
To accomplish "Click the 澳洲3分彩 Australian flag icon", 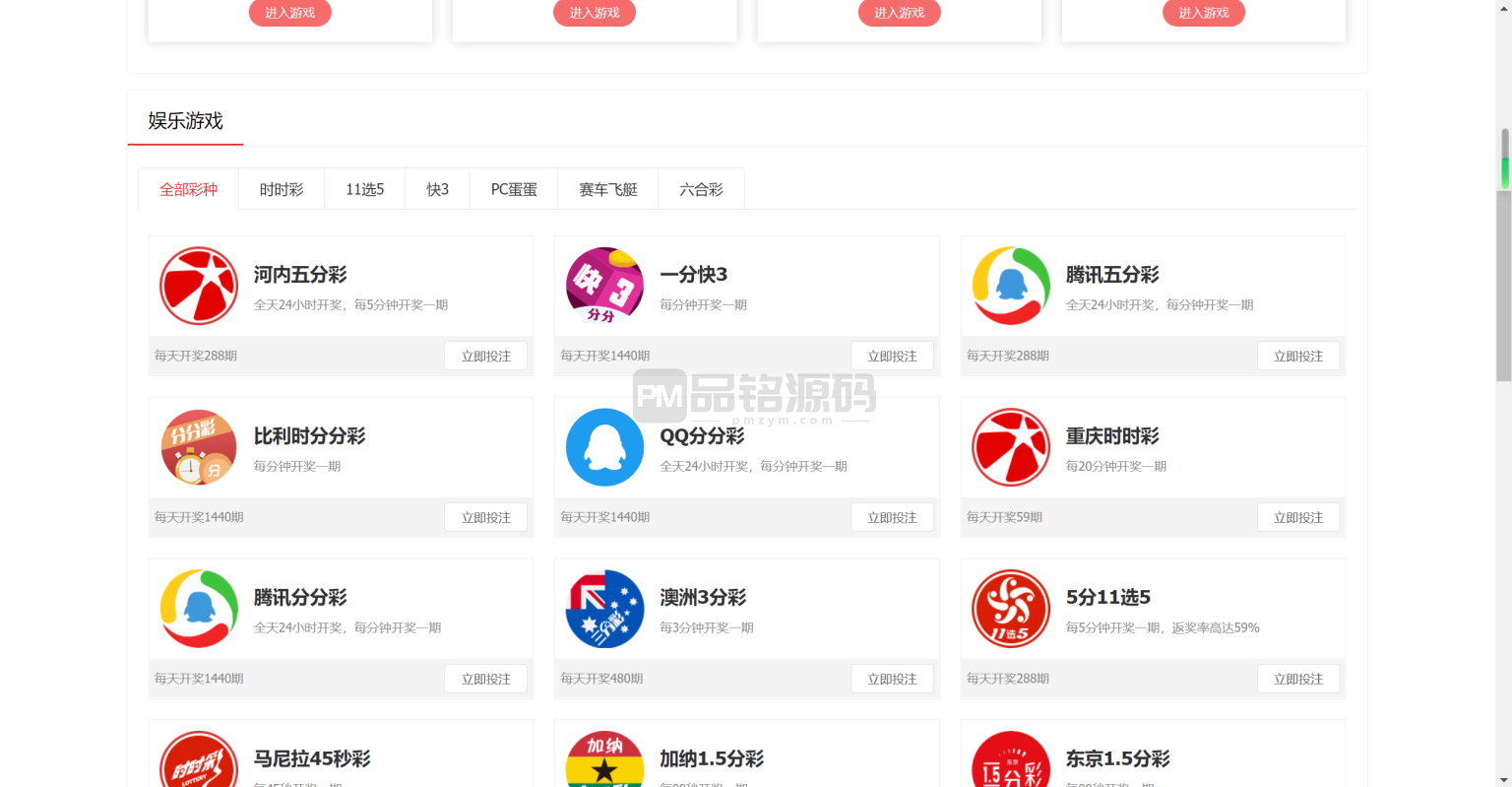I will 604,609.
